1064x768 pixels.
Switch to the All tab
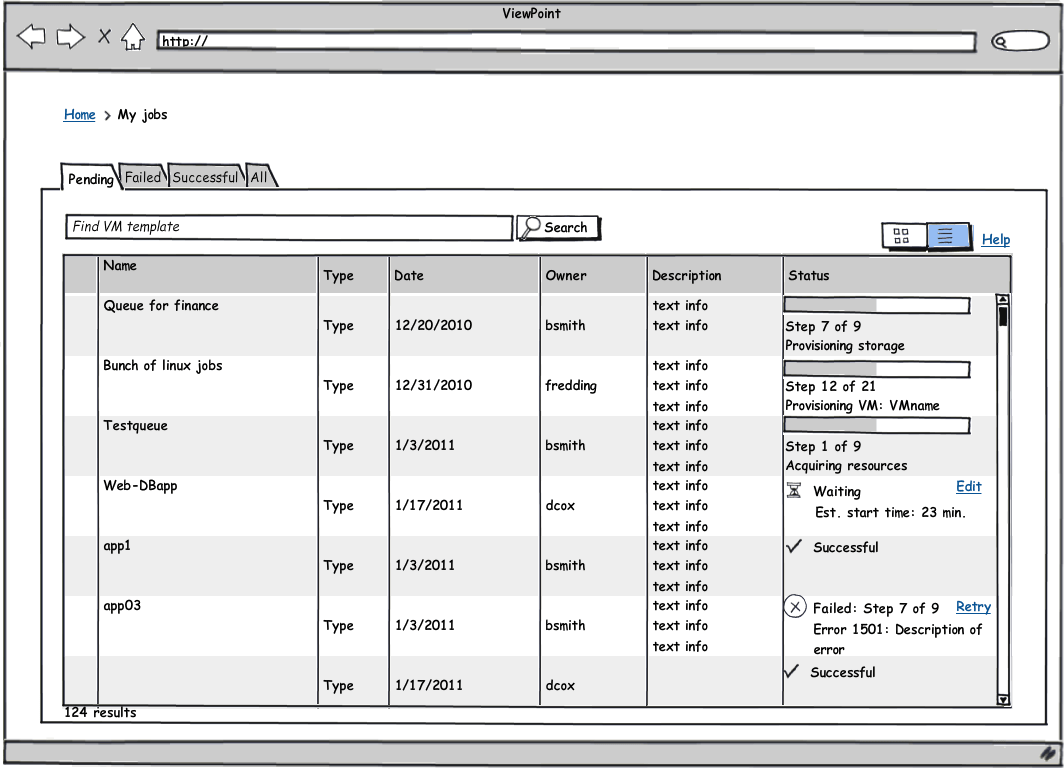pyautogui.click(x=260, y=176)
